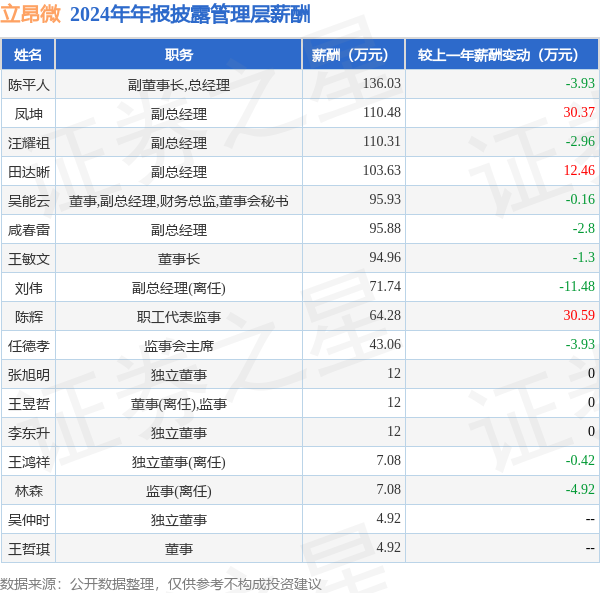Click salary value '136.03'
The width and height of the screenshot is (600, 593).
(382, 83)
